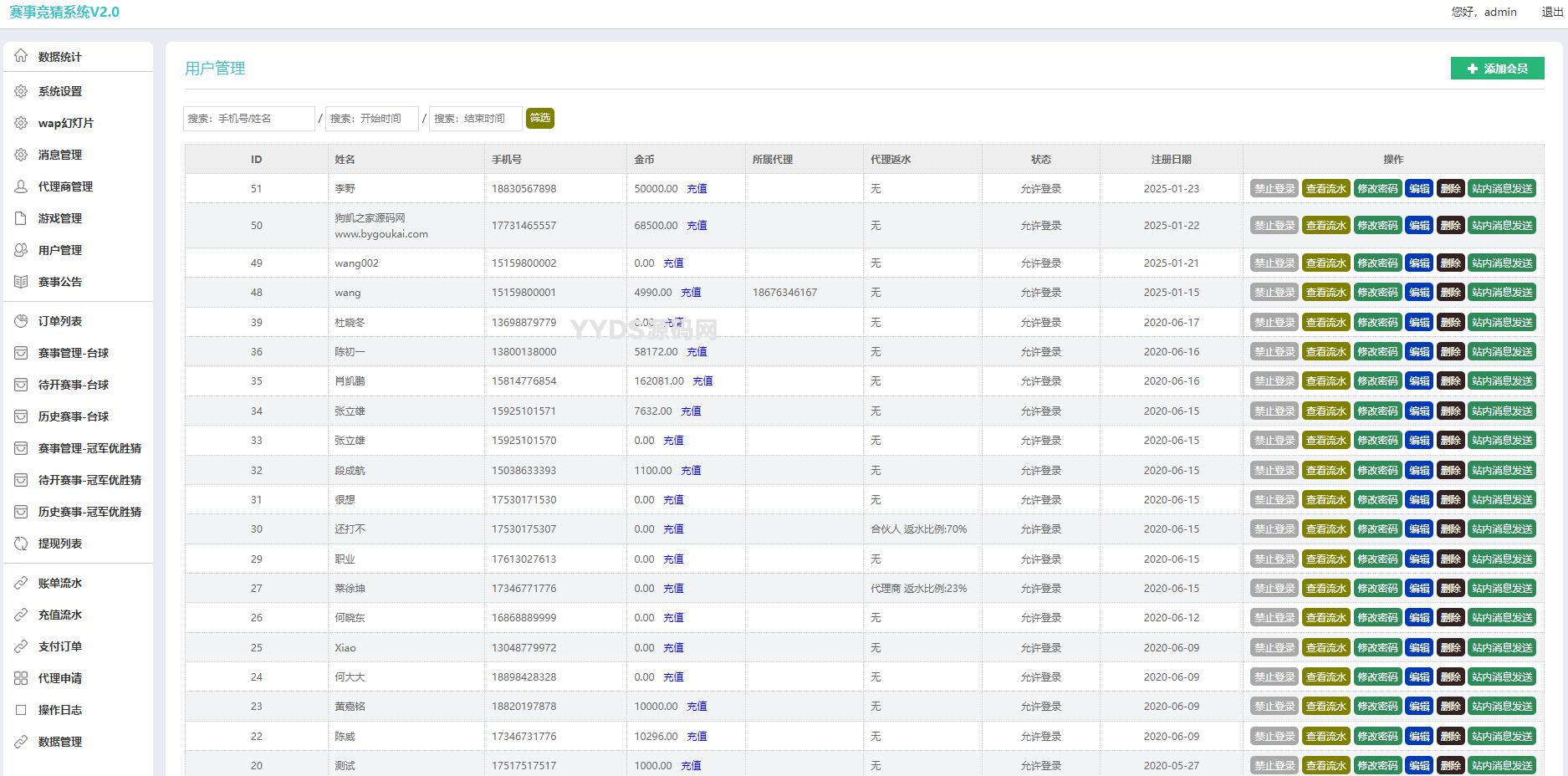Click 退出 to log out
The height and width of the screenshot is (776, 1568).
click(1551, 12)
